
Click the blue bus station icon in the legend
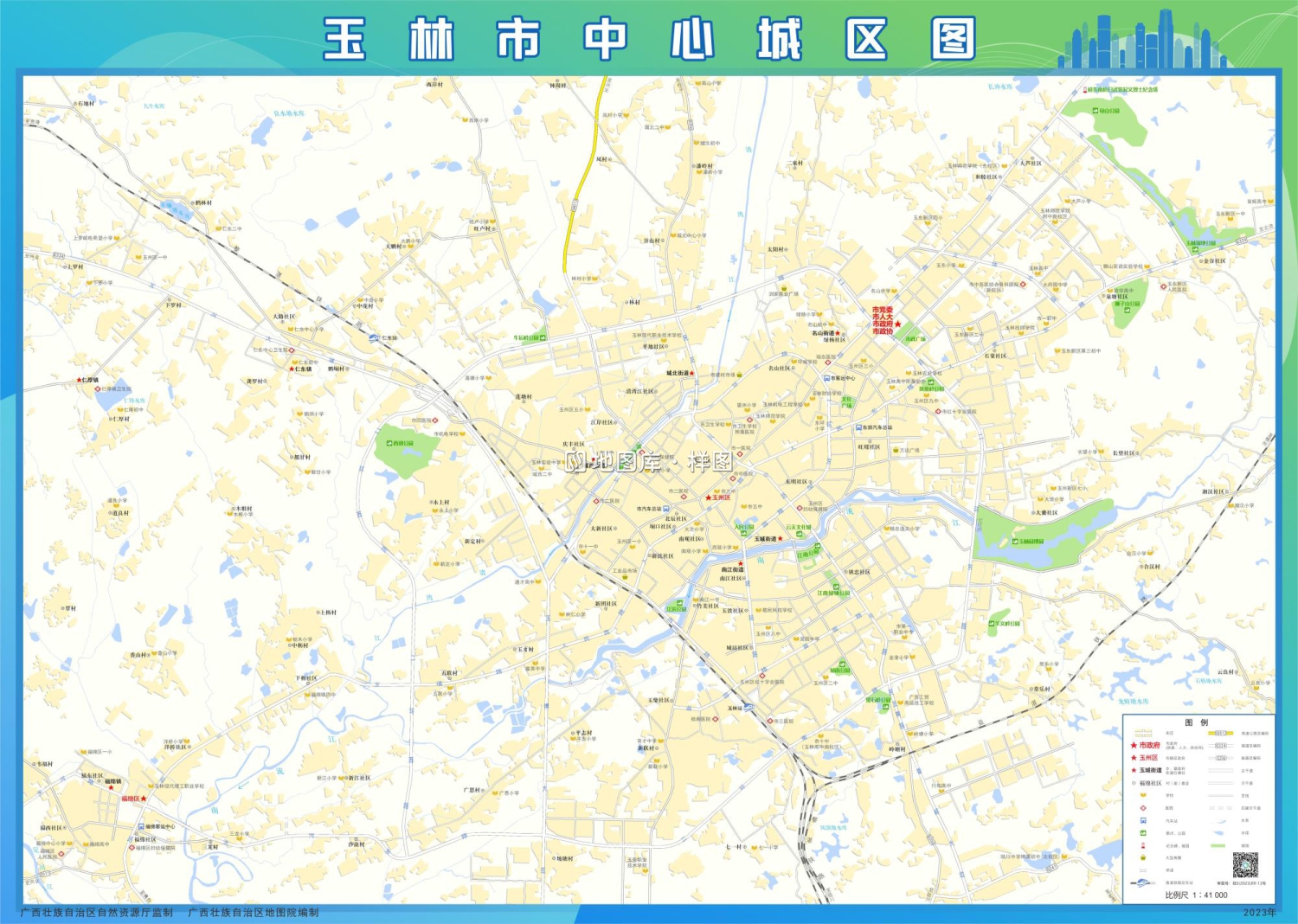1142,820
